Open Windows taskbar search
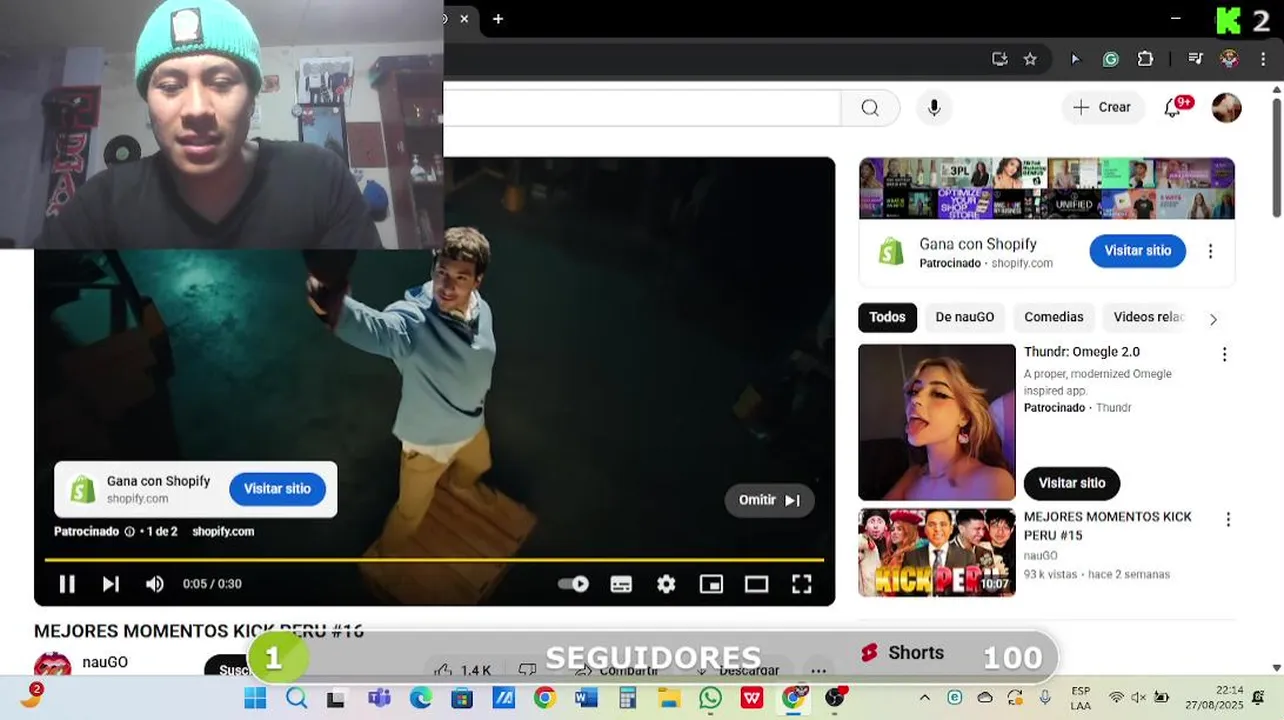Screen dimensions: 1284x720 click(297, 698)
